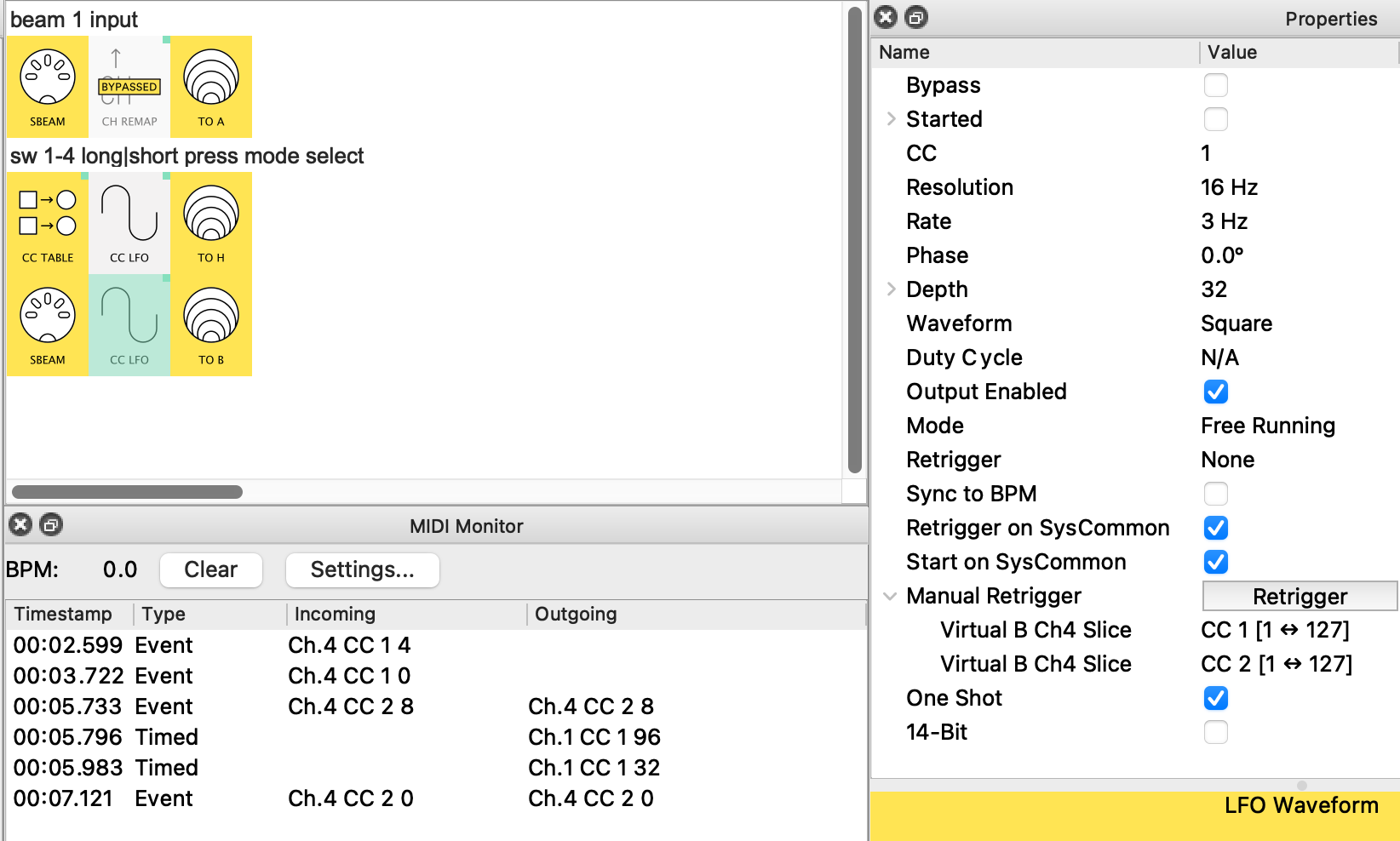
Task: Enable the Bypass checkbox
Action: coord(1215,85)
